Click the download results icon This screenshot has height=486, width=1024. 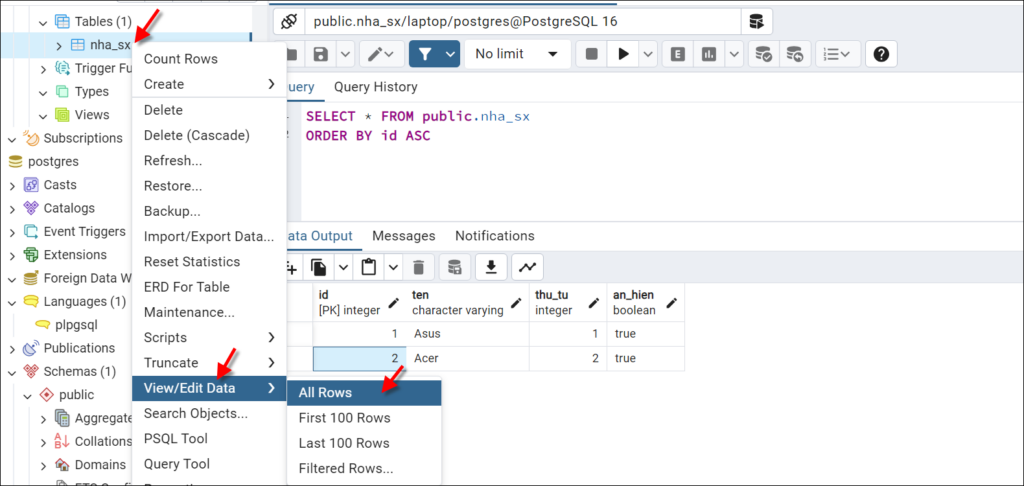point(491,267)
